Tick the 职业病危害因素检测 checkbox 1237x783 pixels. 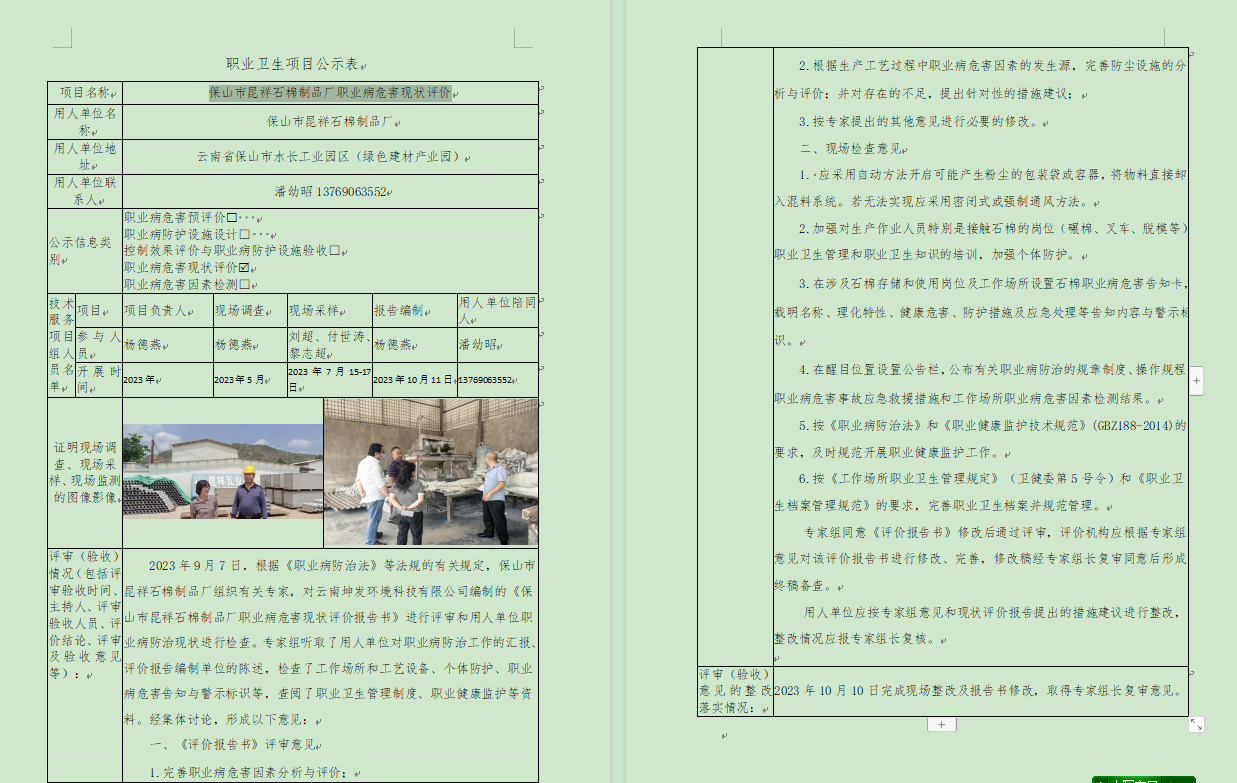click(244, 285)
